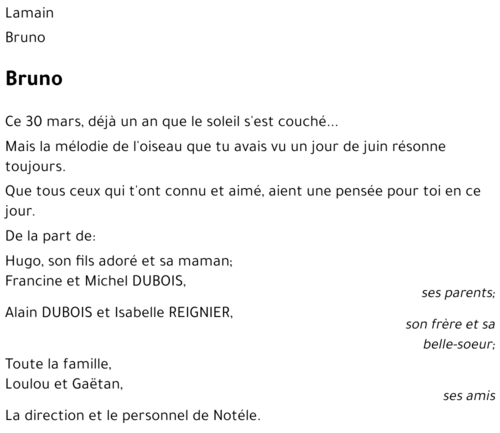Click the italic 'son frère et sa' text
Viewport: 500px width, 433px height.
[x=450, y=324]
